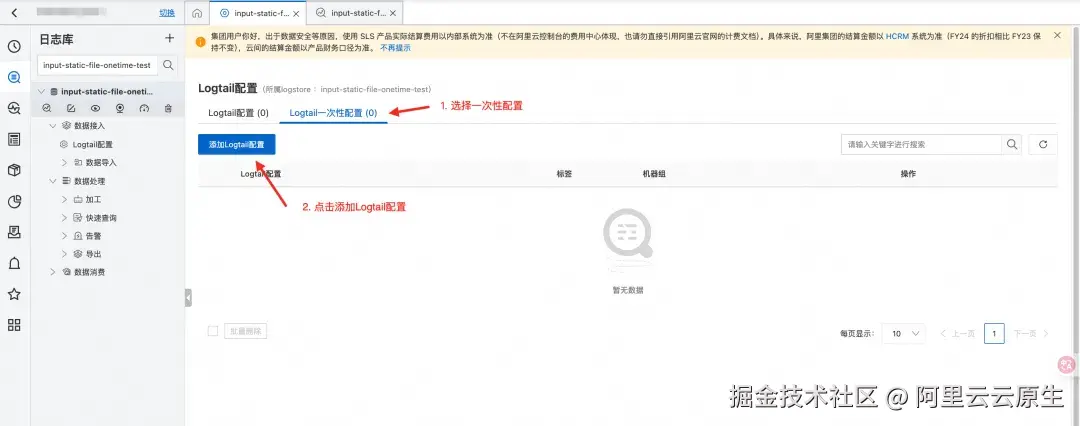Click the query analysis icon under logstore
Image resolution: width=1080 pixels, height=426 pixels.
pos(47,108)
